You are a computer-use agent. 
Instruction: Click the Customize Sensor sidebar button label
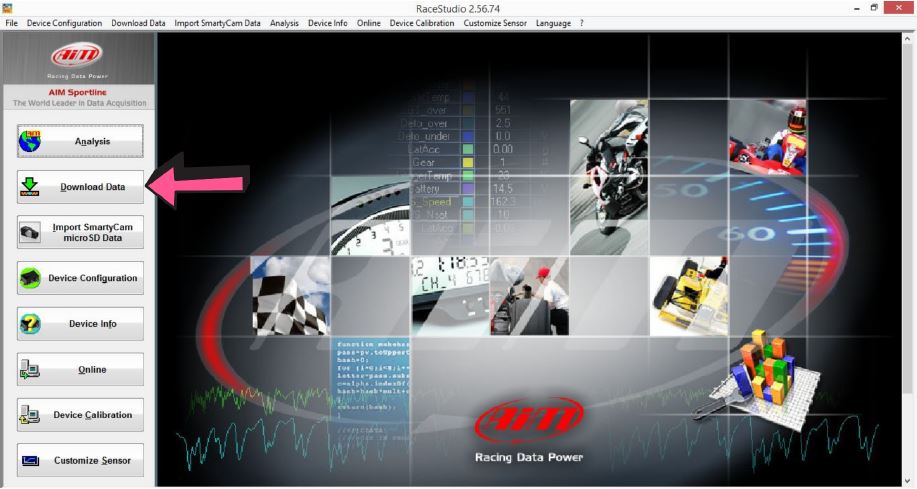tap(92, 461)
